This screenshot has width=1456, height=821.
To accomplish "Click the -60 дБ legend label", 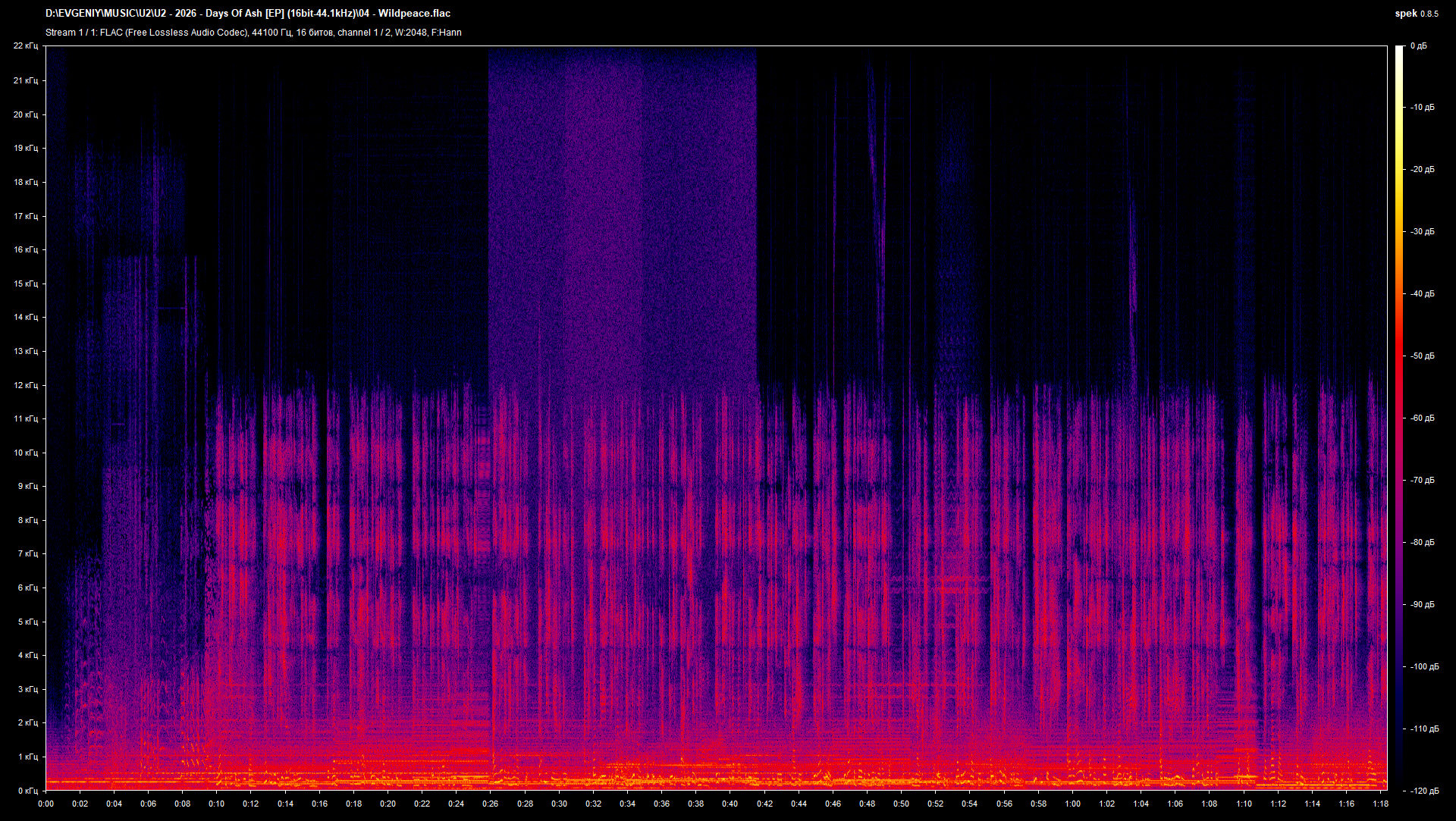I will tap(1423, 418).
